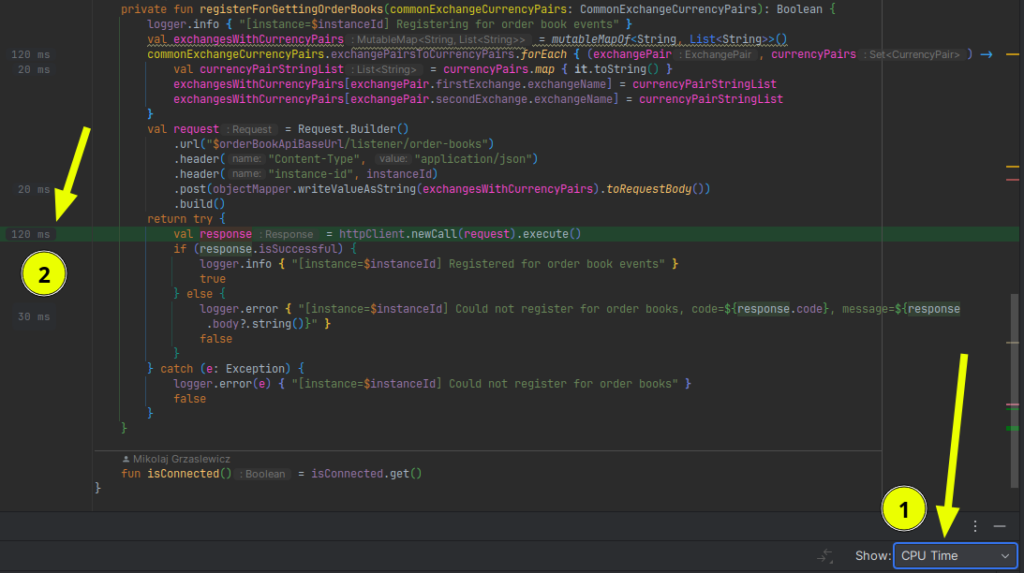Click the 30 ms hint beside logger.error line
This screenshot has width=1024, height=573.
click(x=34, y=317)
